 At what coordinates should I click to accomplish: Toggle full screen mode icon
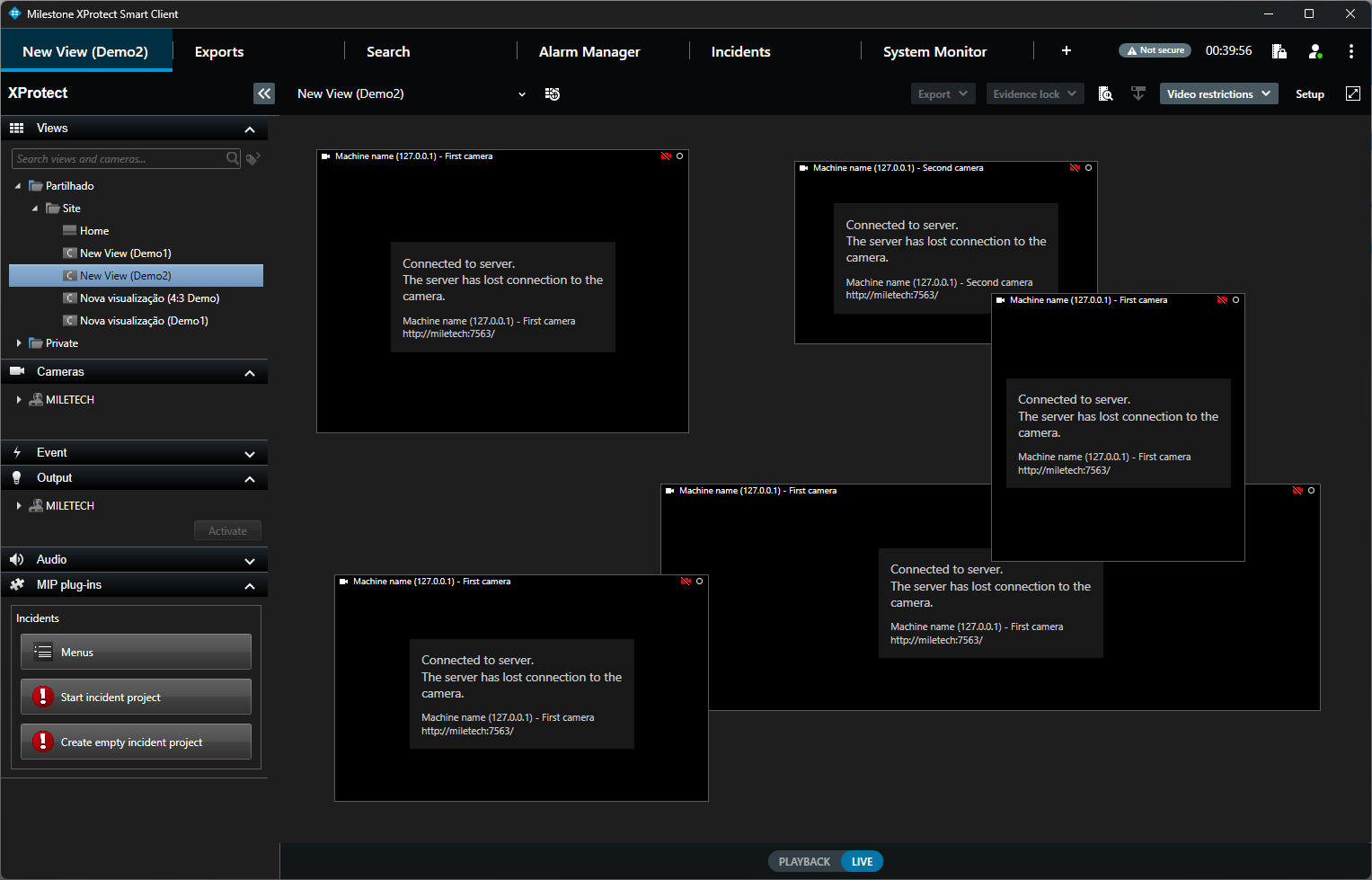(1353, 93)
